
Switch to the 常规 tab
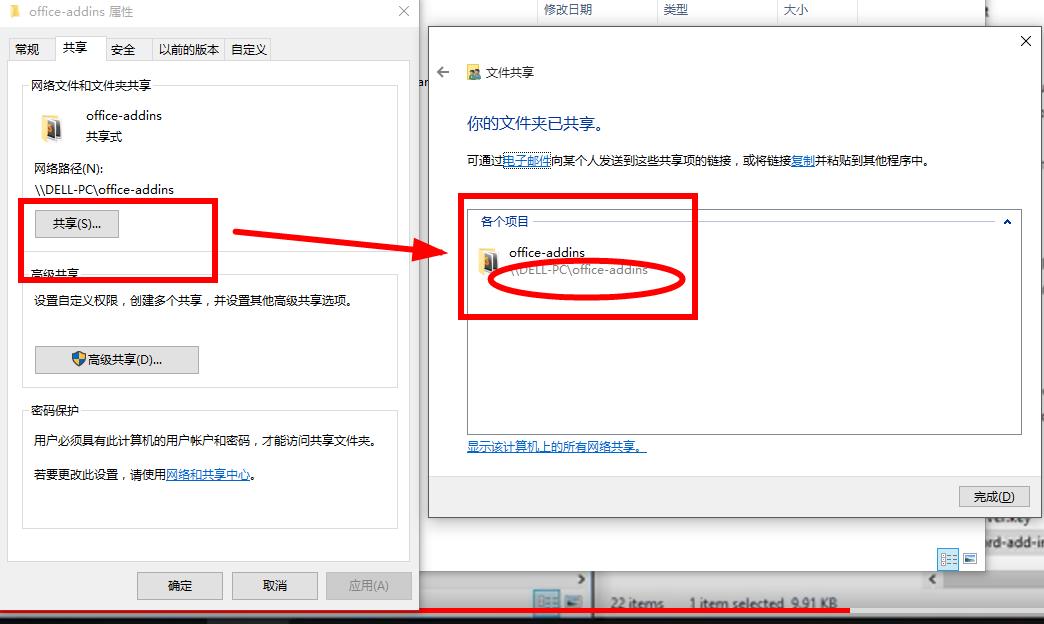(29, 48)
